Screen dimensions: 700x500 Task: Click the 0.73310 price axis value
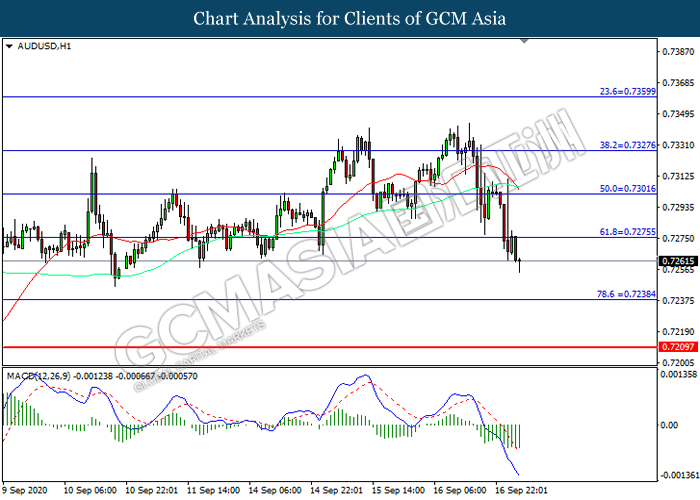pos(678,145)
